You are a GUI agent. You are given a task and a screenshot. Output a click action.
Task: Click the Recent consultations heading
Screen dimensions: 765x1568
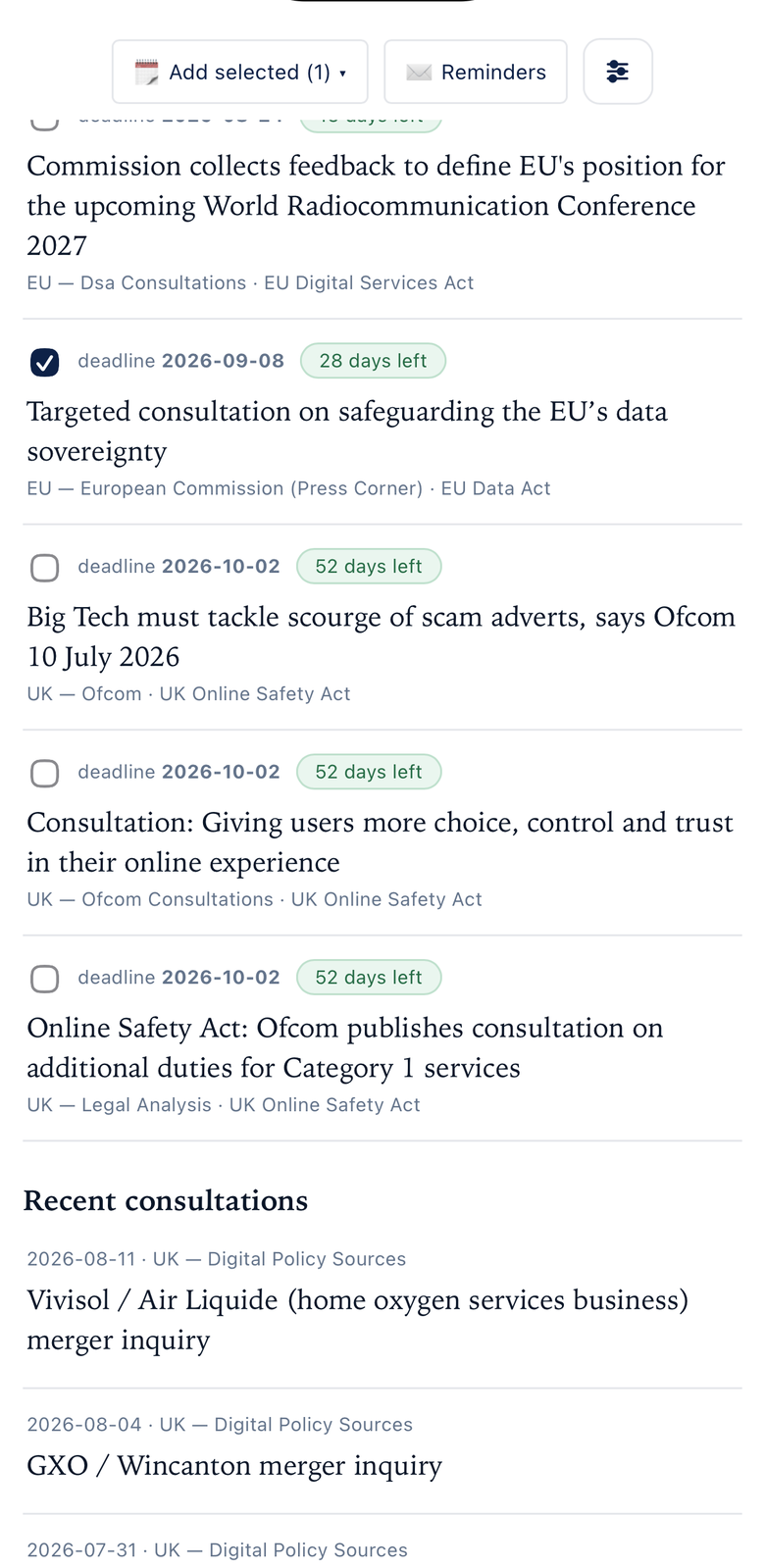tap(166, 1201)
